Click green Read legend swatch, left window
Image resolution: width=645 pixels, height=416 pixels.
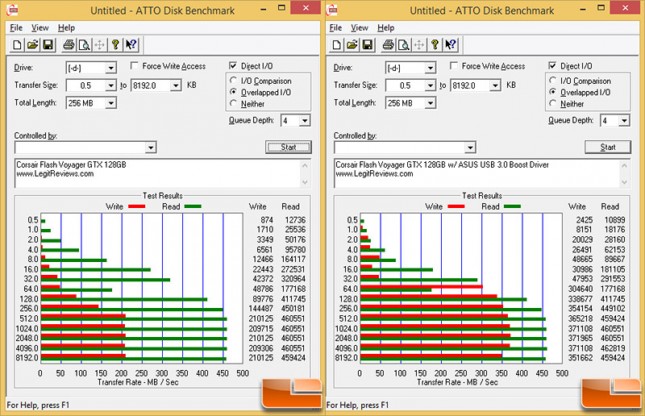click(193, 206)
